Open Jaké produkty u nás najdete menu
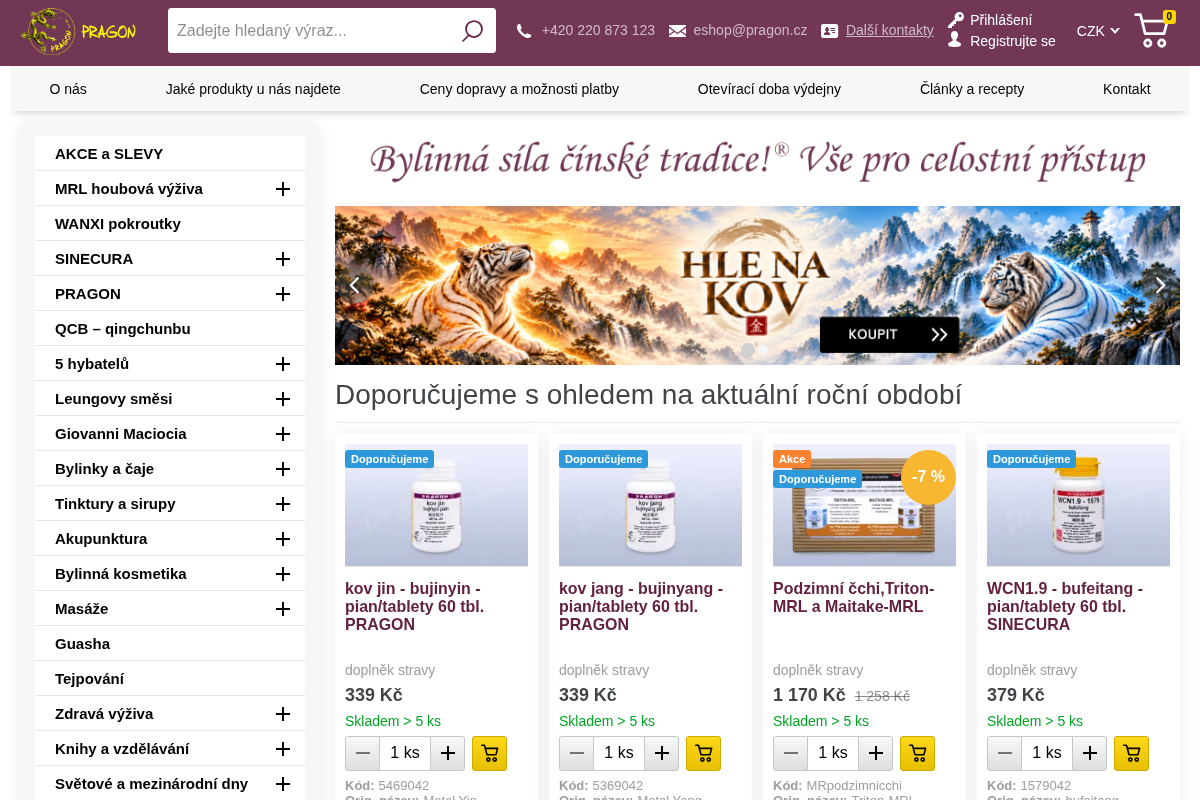This screenshot has height=800, width=1200. point(253,89)
